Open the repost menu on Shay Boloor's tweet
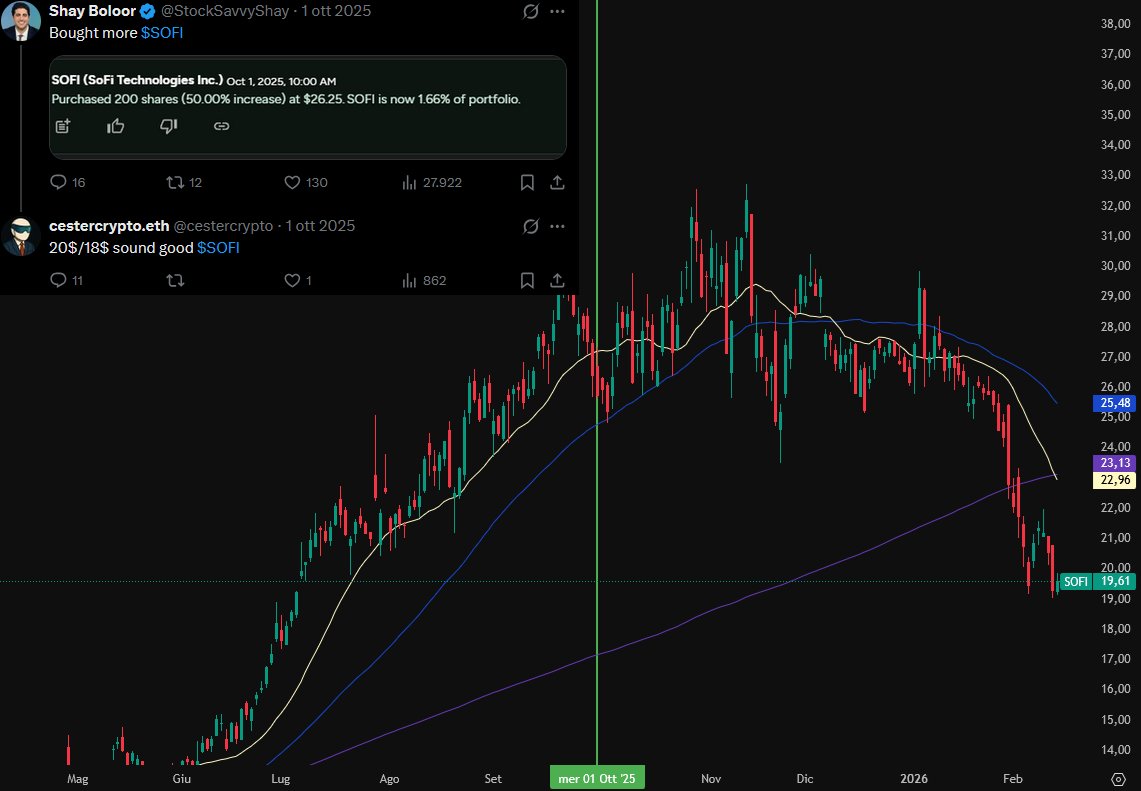Viewport: 1141px width, 791px height. [x=175, y=182]
